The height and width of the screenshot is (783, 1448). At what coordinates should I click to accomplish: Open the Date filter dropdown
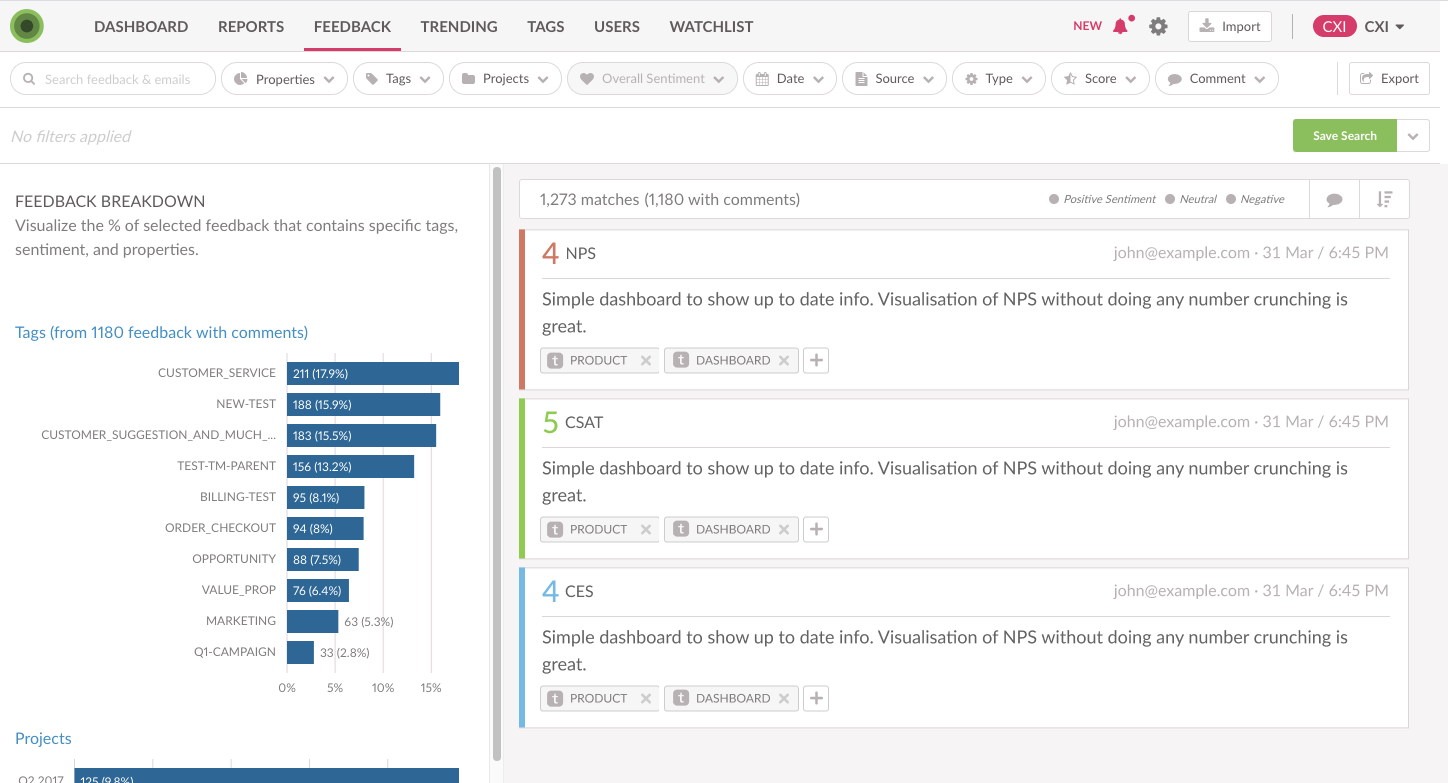coord(790,79)
